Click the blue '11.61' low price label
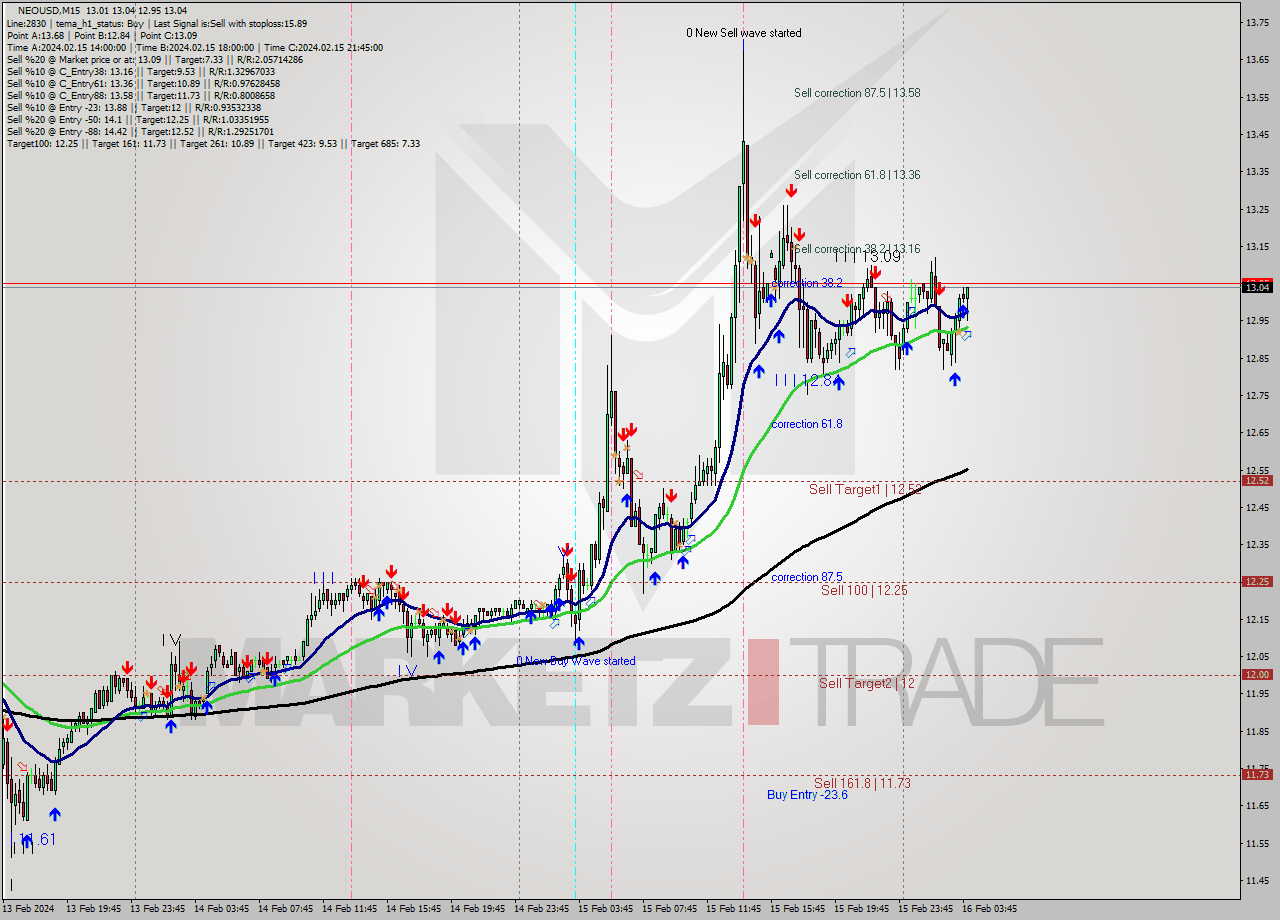 click(x=37, y=839)
